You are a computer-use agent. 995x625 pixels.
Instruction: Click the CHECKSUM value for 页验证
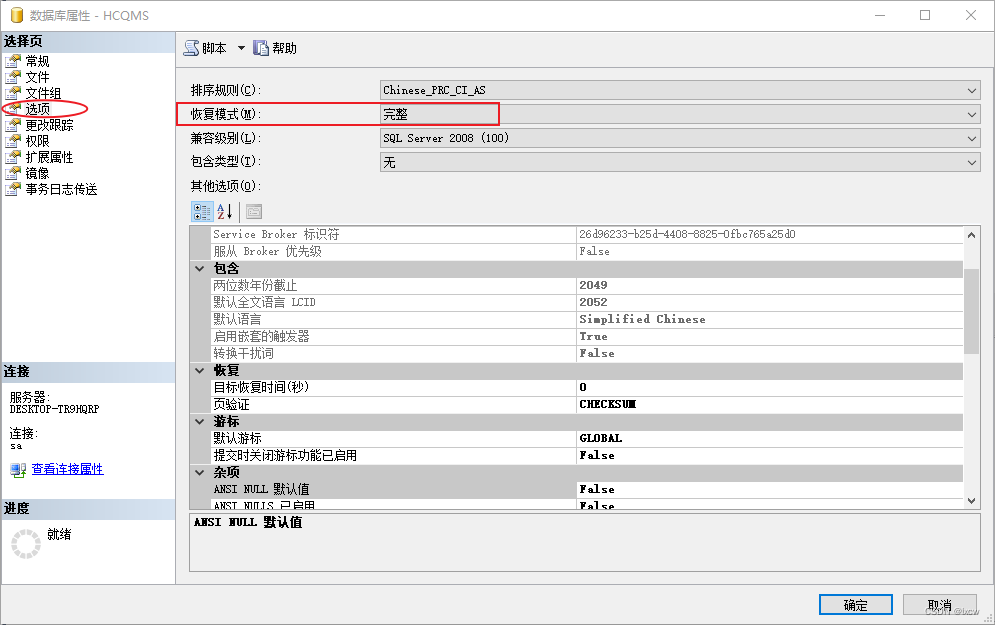click(607, 404)
